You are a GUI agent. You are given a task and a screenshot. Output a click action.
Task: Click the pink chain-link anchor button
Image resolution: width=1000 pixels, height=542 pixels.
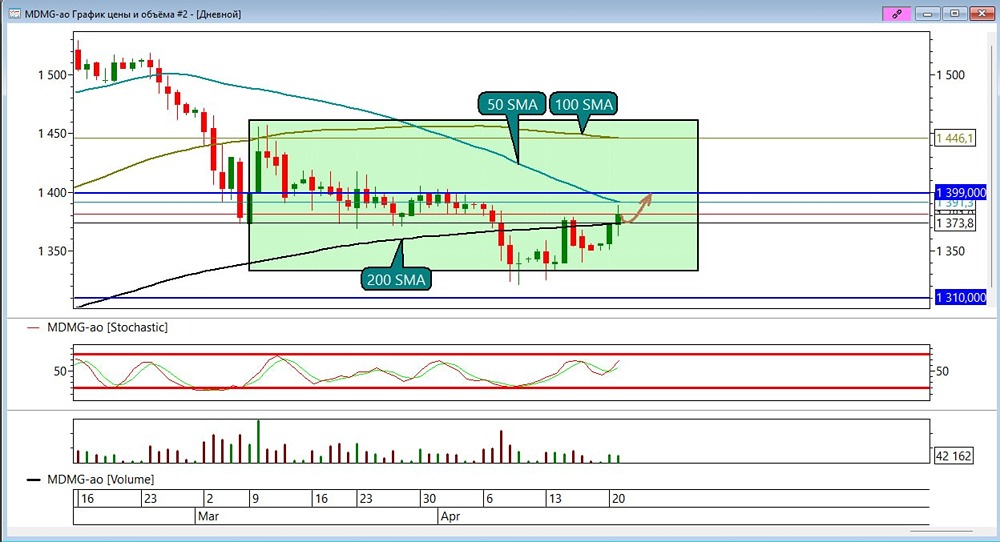point(896,13)
